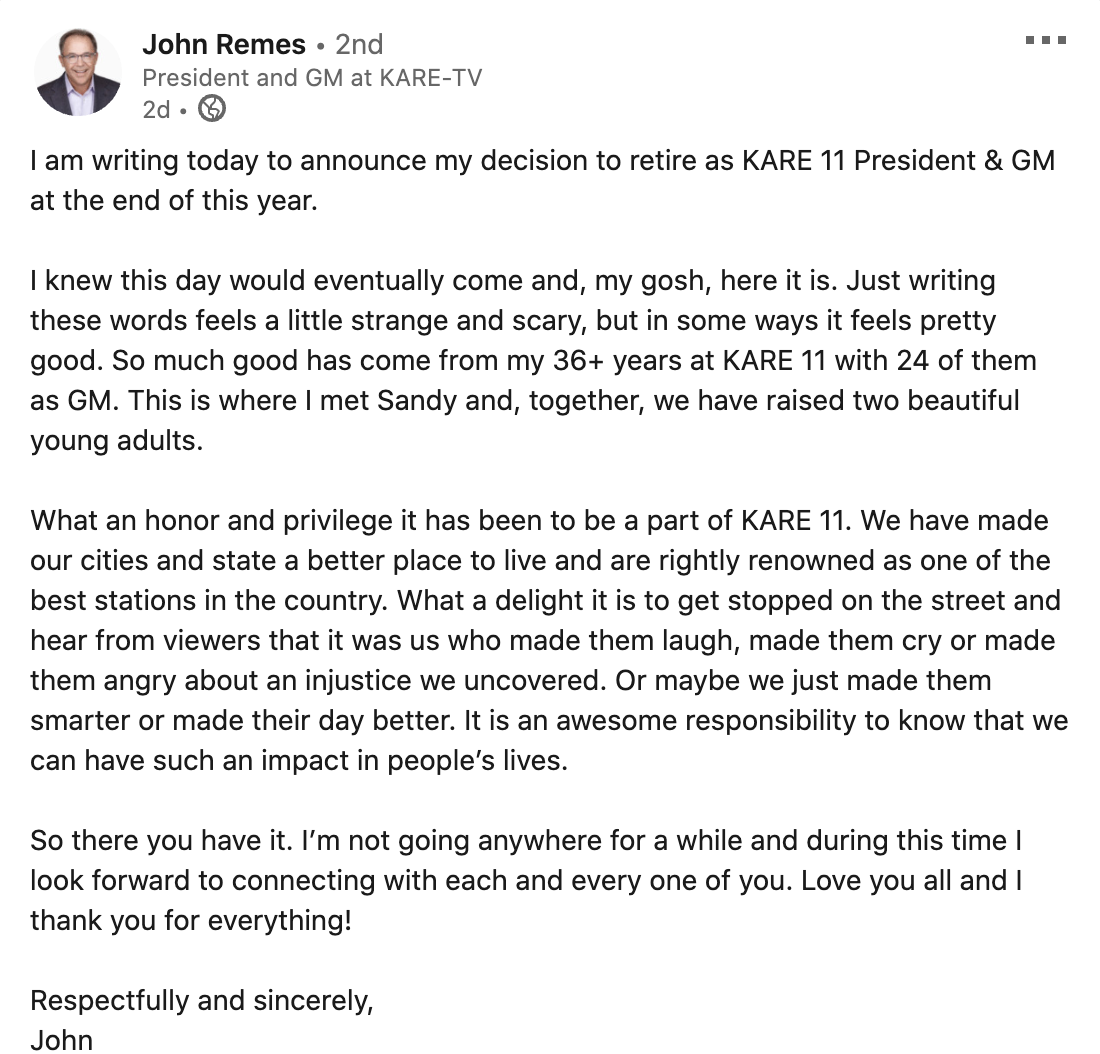Click the 2nd degree connection label
Image resolution: width=1100 pixels, height=1054 pixels.
pyautogui.click(x=359, y=44)
